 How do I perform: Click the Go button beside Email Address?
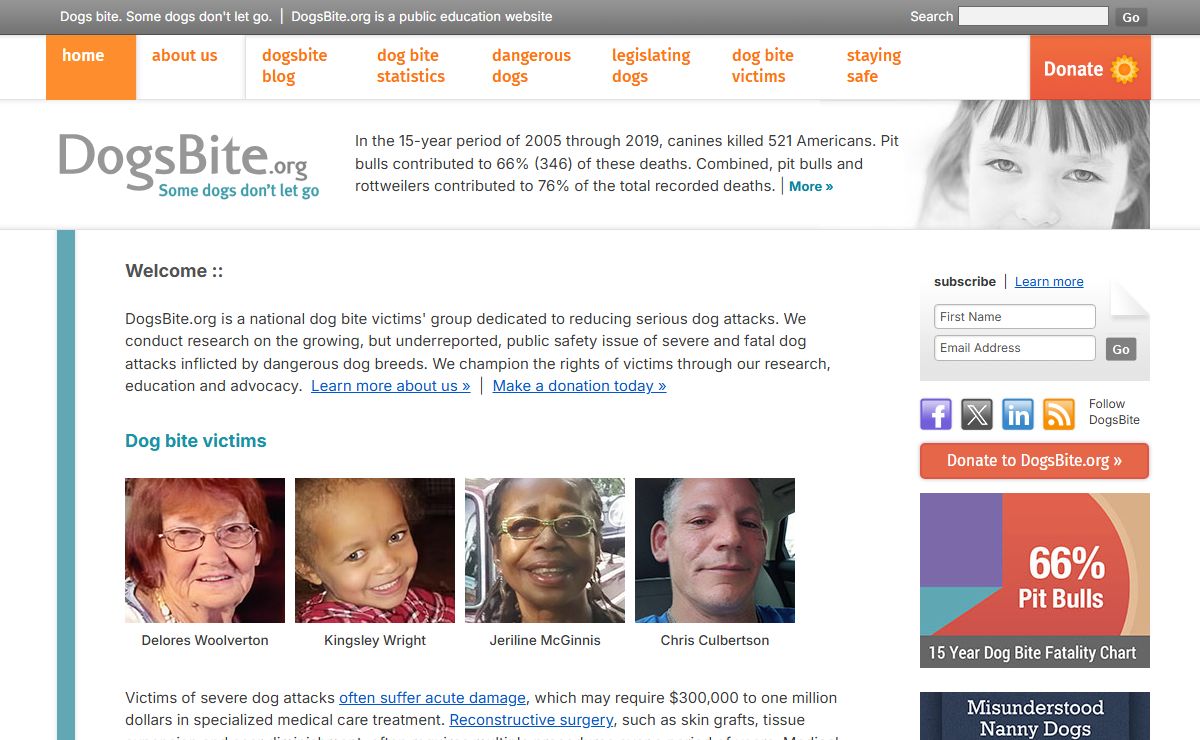pyautogui.click(x=1121, y=349)
